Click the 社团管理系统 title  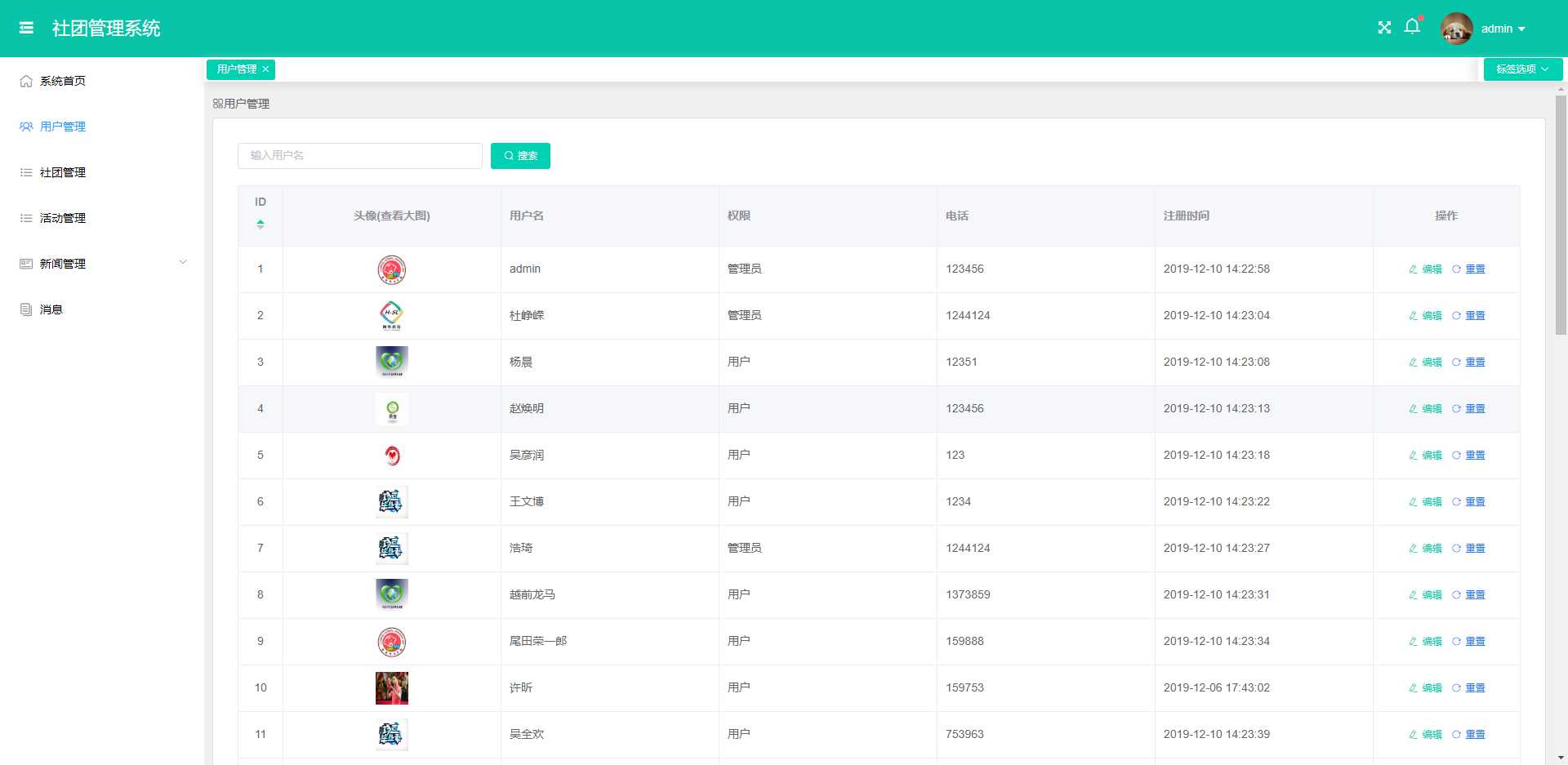[106, 29]
